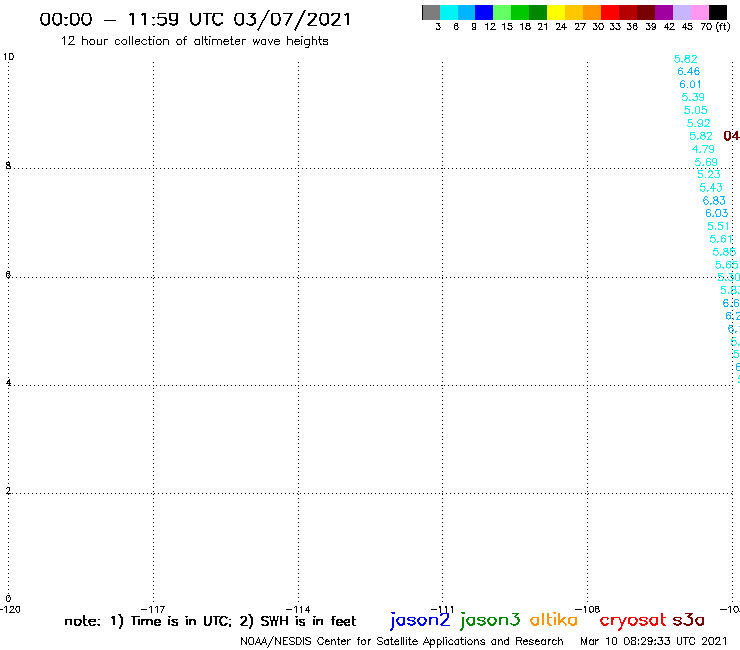The image size is (740, 650).
Task: Select the longitude label -108
Action: coord(587,609)
